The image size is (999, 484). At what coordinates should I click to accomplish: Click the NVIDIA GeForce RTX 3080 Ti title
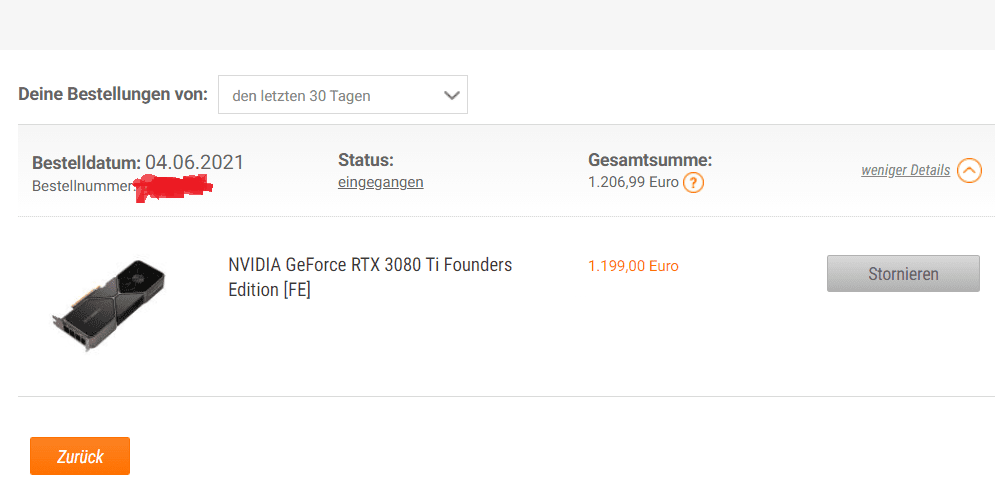pos(370,266)
